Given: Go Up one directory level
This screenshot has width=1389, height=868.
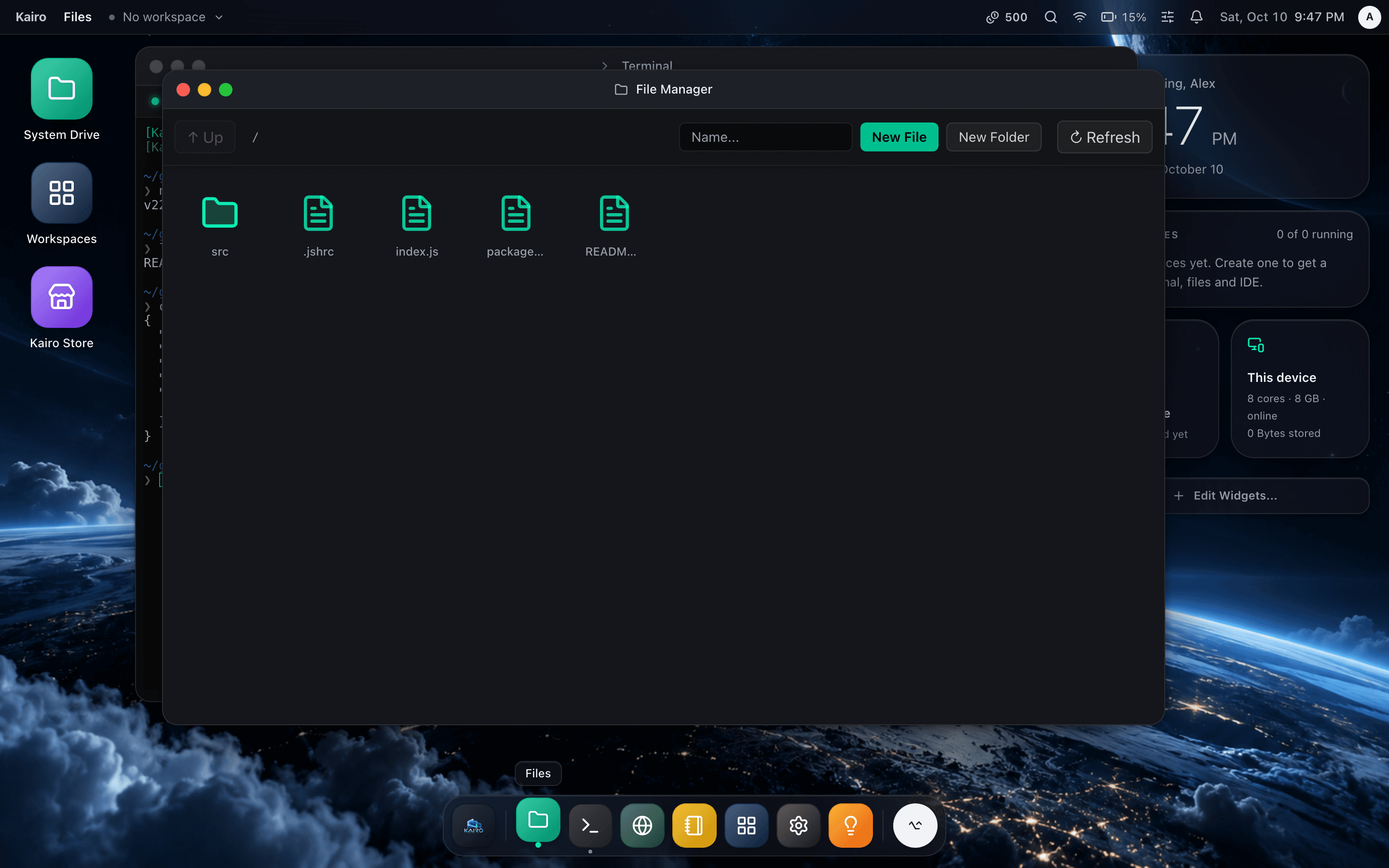Looking at the screenshot, I should point(205,136).
